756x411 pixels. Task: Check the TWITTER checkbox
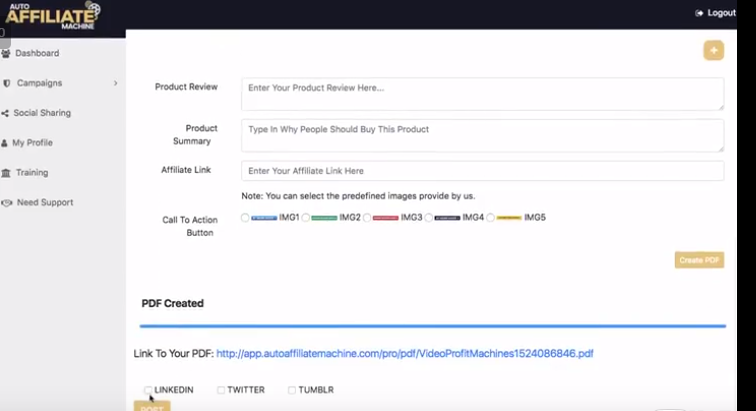click(221, 390)
